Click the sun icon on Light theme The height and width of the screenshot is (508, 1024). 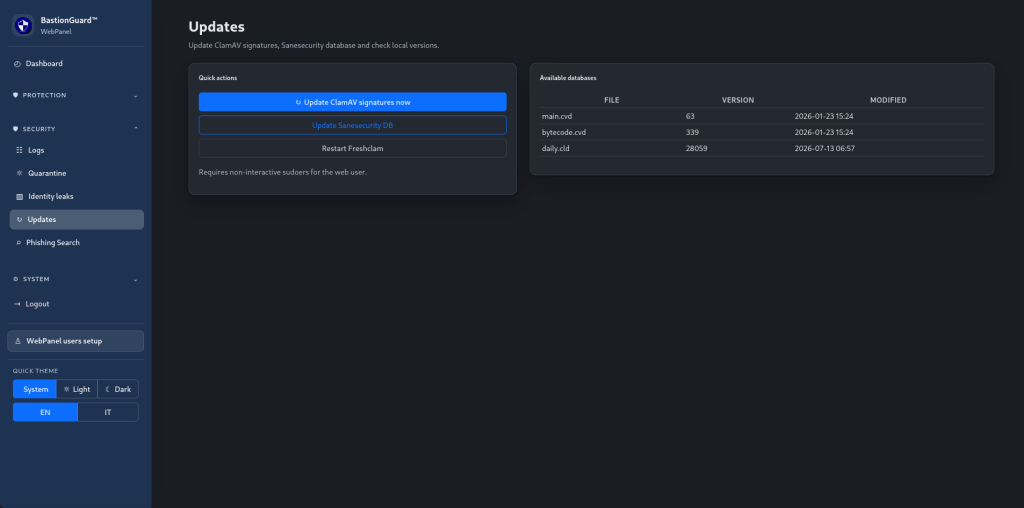pos(66,389)
